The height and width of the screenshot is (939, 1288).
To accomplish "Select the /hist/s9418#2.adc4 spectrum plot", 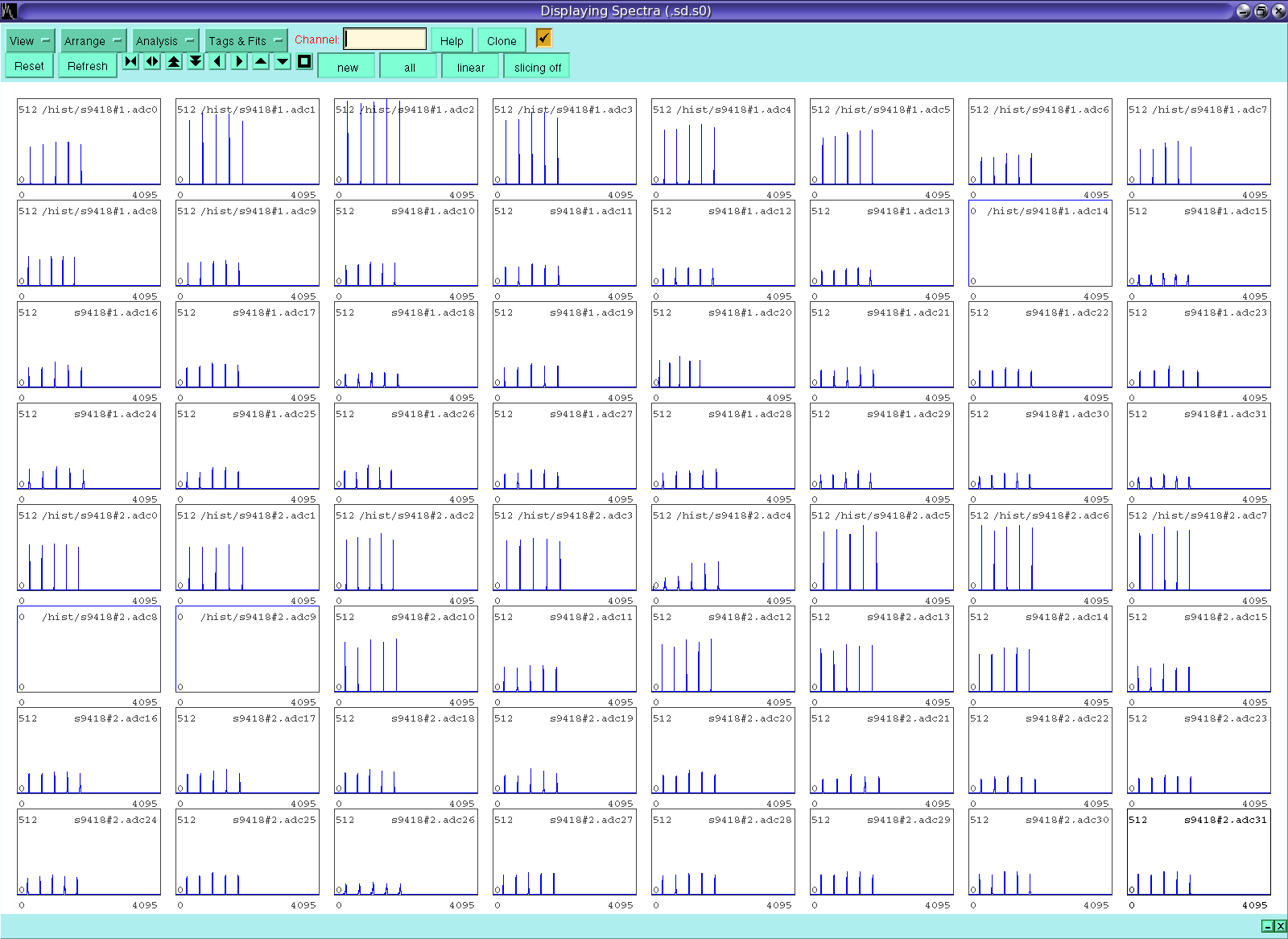I will [x=723, y=548].
